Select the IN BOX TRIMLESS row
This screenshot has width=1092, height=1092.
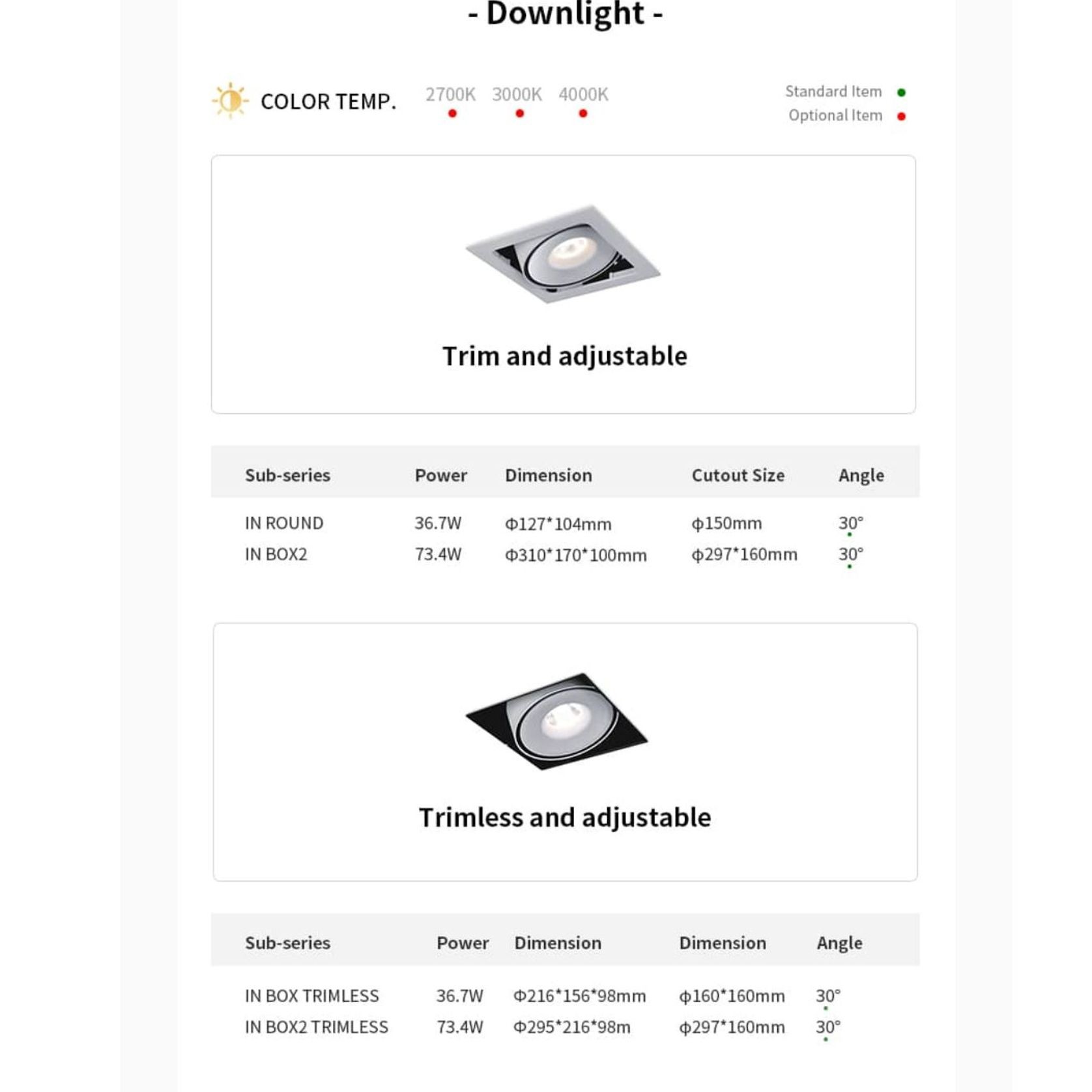pos(564,996)
